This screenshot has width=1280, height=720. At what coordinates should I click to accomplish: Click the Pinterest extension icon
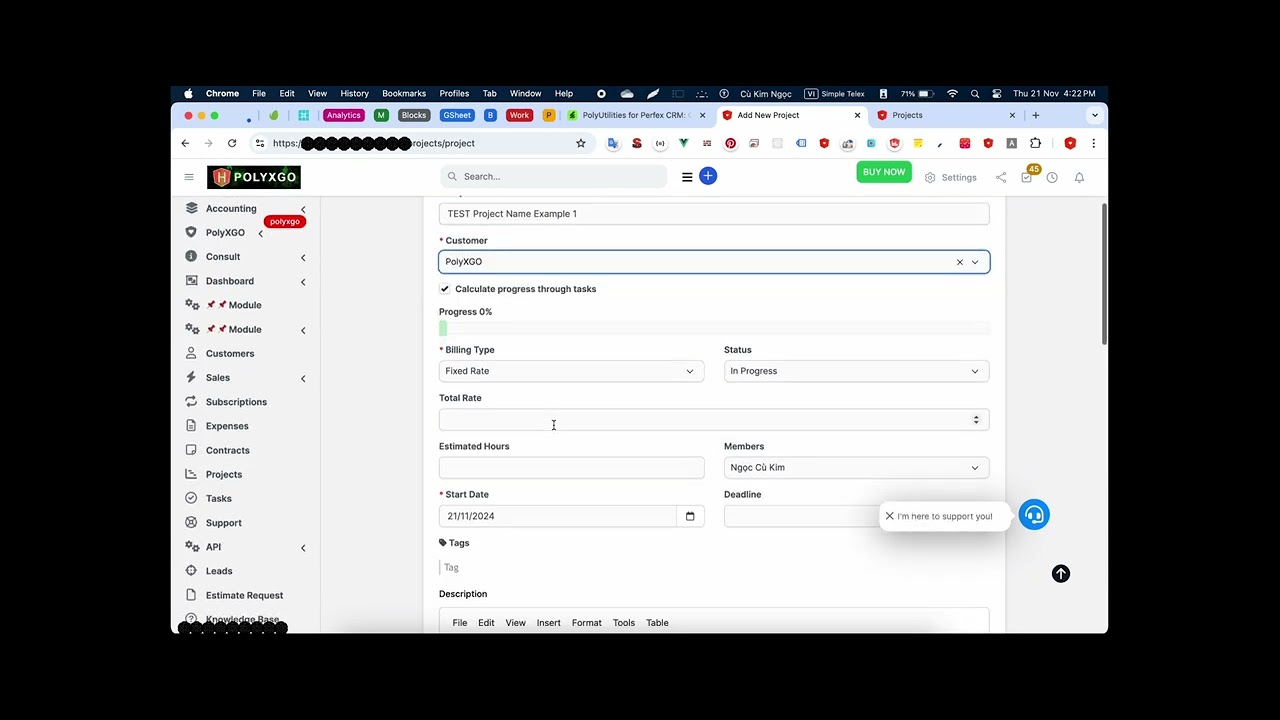coord(730,143)
